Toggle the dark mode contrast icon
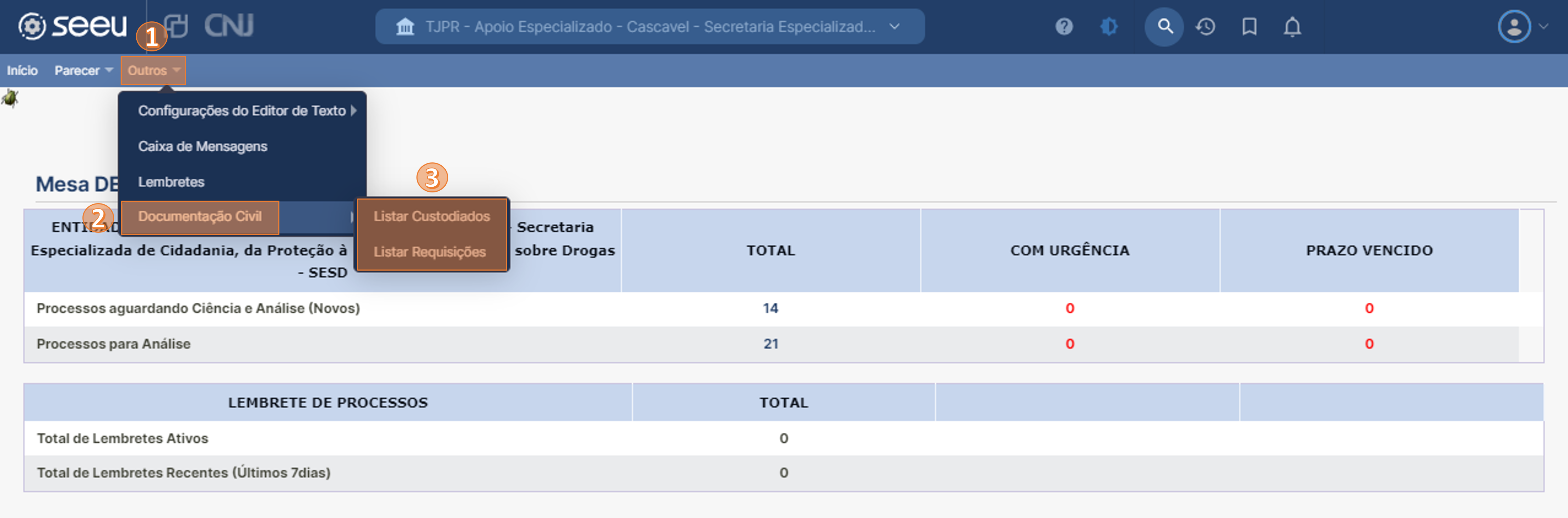Image resolution: width=1568 pixels, height=518 pixels. pos(1109,27)
